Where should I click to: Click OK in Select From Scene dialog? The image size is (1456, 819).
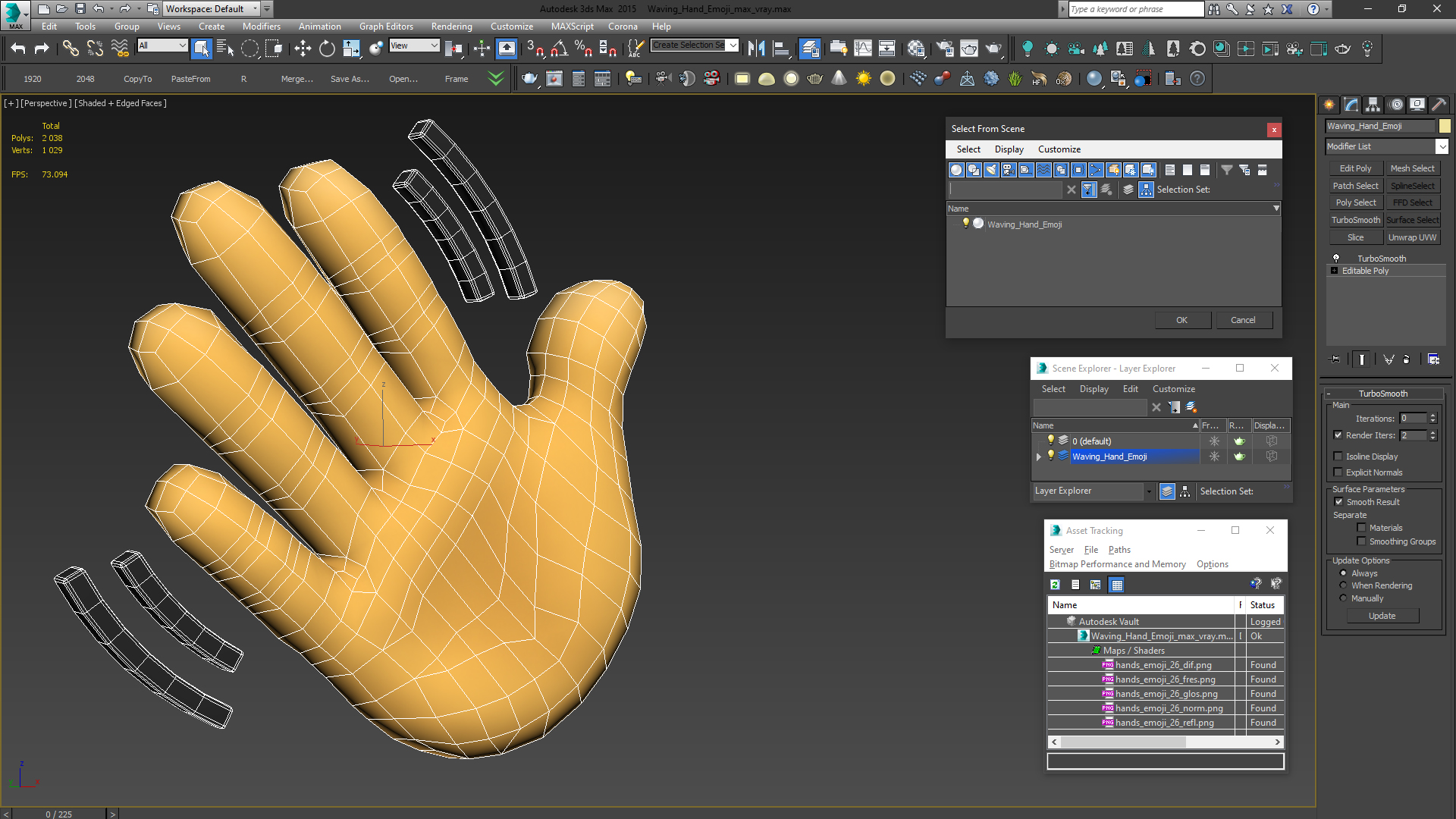click(x=1181, y=320)
